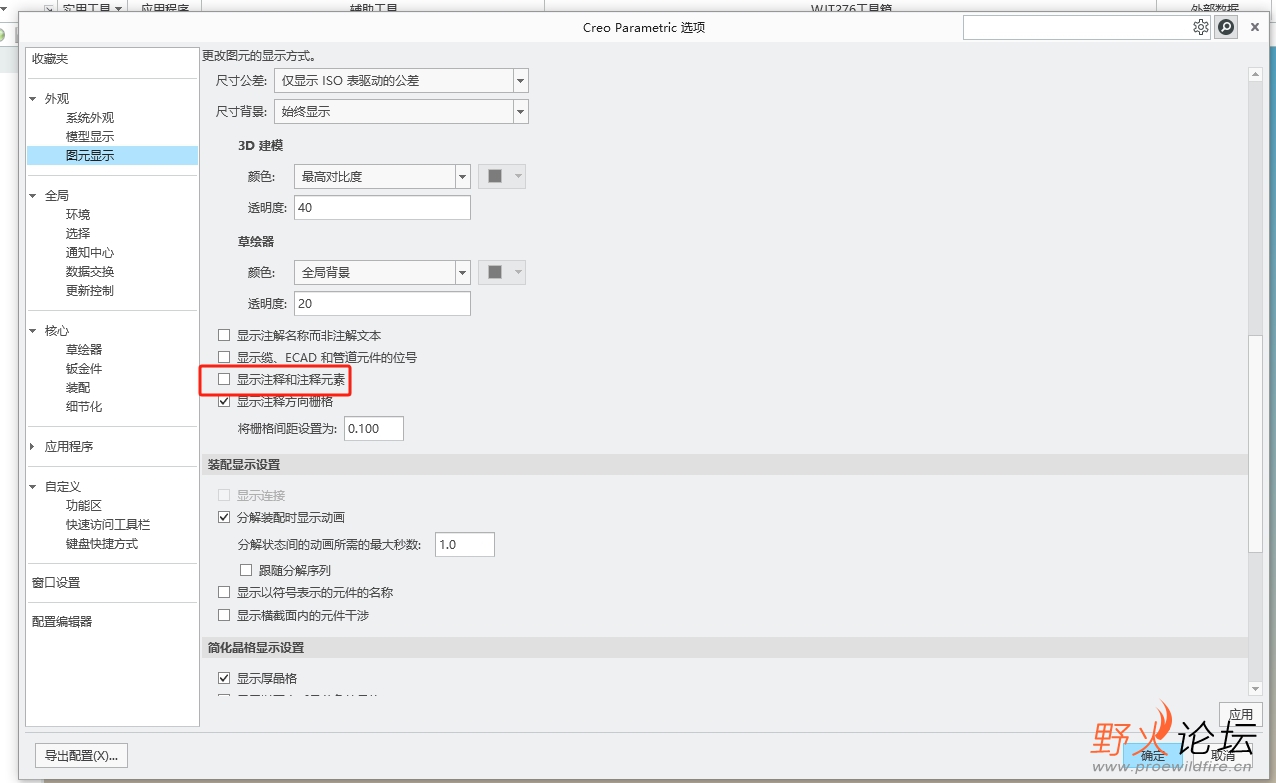The width and height of the screenshot is (1276, 783).
Task: Click 将栅格间距设置为 input field
Action: coord(374,428)
